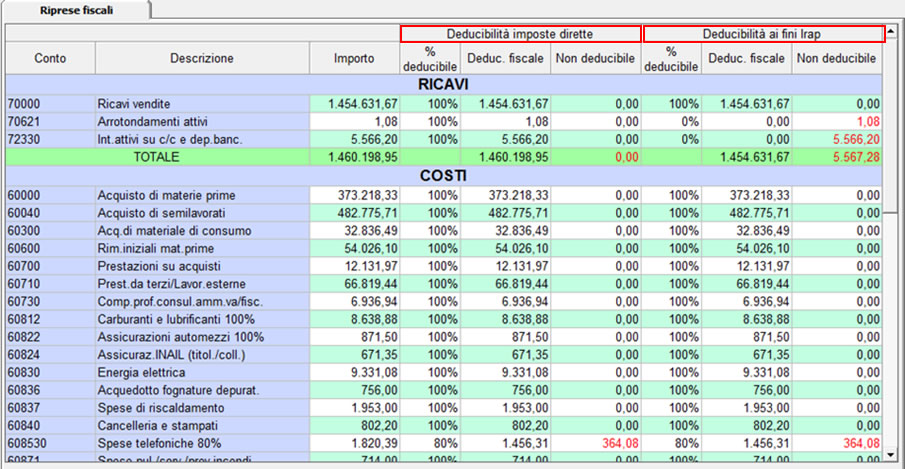The width and height of the screenshot is (905, 469).
Task: Select account 60824 cell
Action: pyautogui.click(x=50, y=355)
